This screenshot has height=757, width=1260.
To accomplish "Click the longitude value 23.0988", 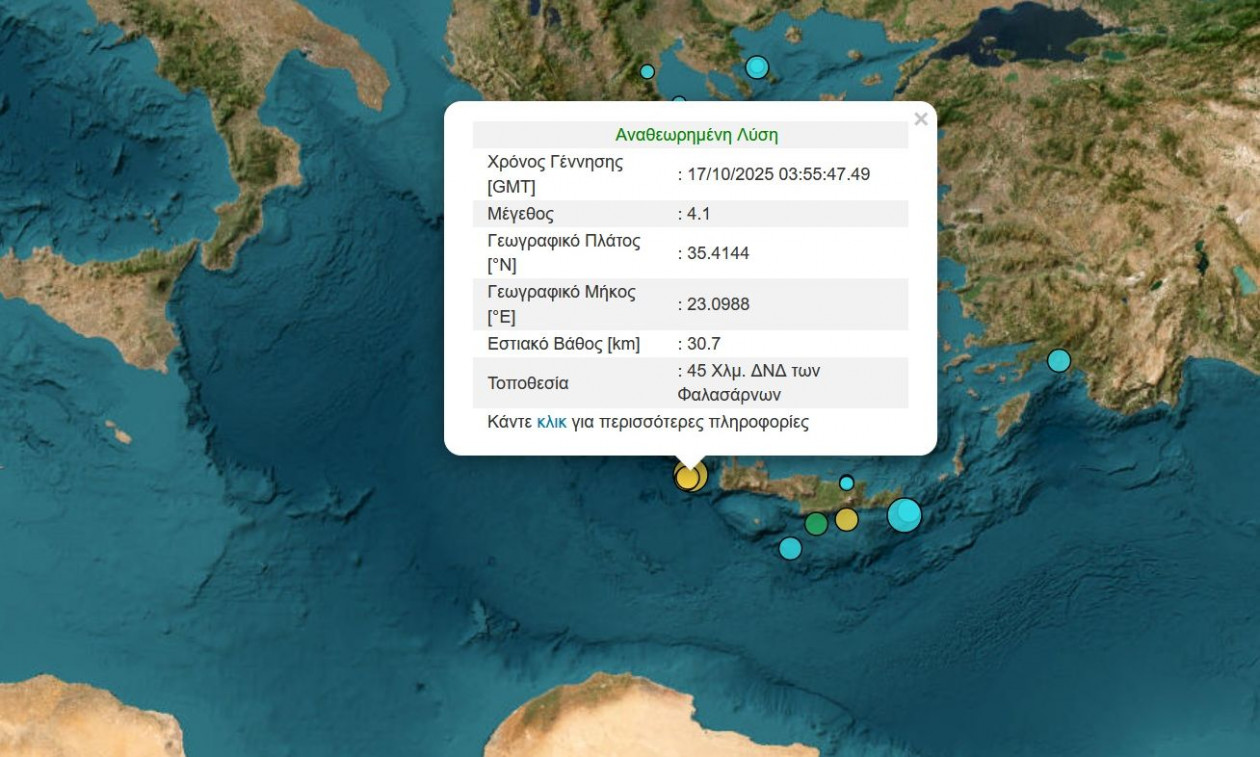I will coord(713,304).
